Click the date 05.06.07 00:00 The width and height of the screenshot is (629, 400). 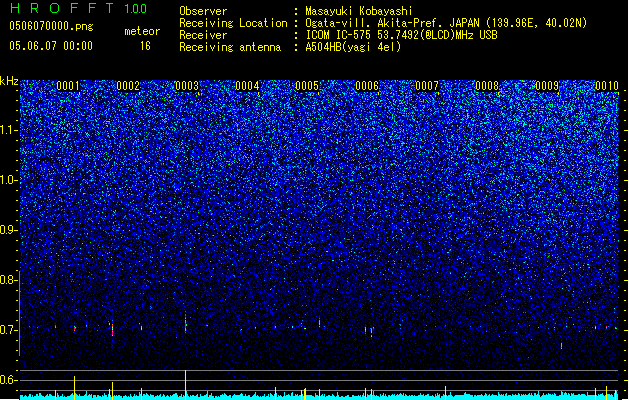click(x=51, y=46)
